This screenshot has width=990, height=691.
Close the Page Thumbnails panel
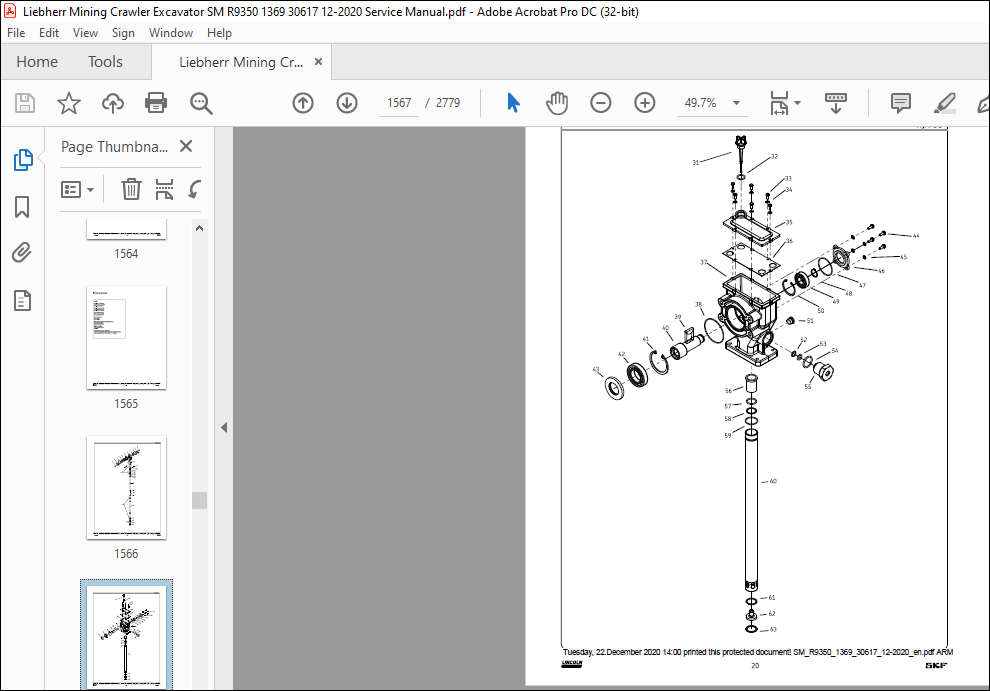point(186,147)
